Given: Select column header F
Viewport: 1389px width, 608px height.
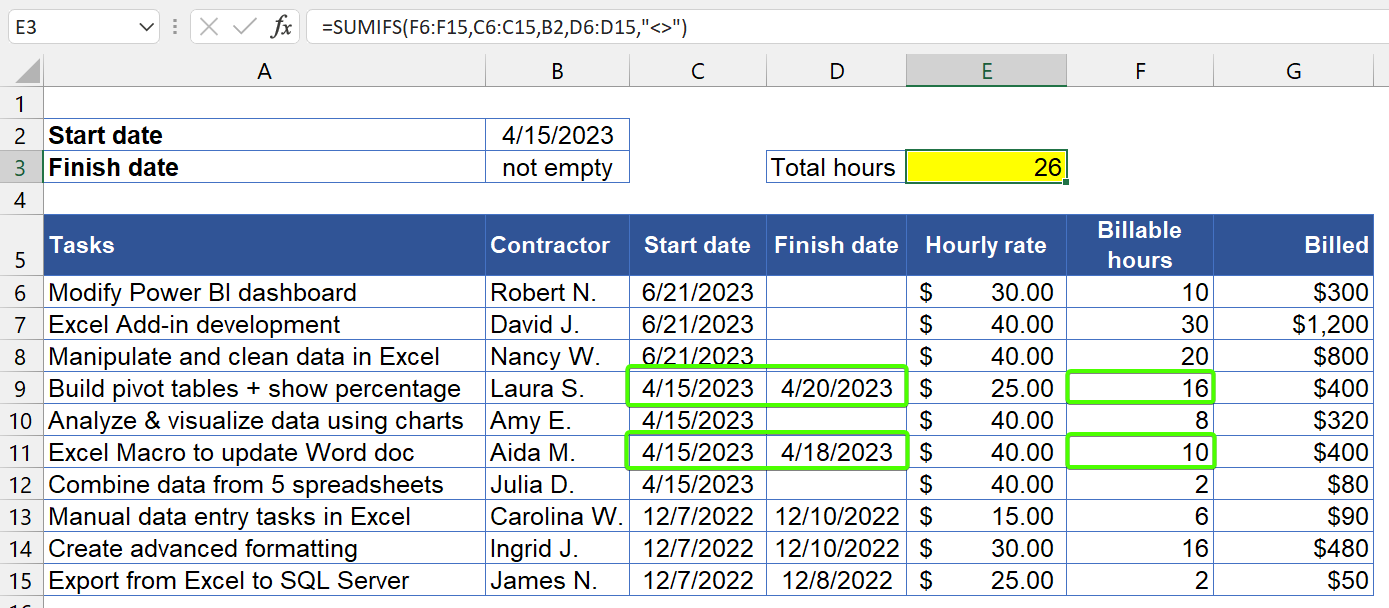Looking at the screenshot, I should pyautogui.click(x=1139, y=70).
